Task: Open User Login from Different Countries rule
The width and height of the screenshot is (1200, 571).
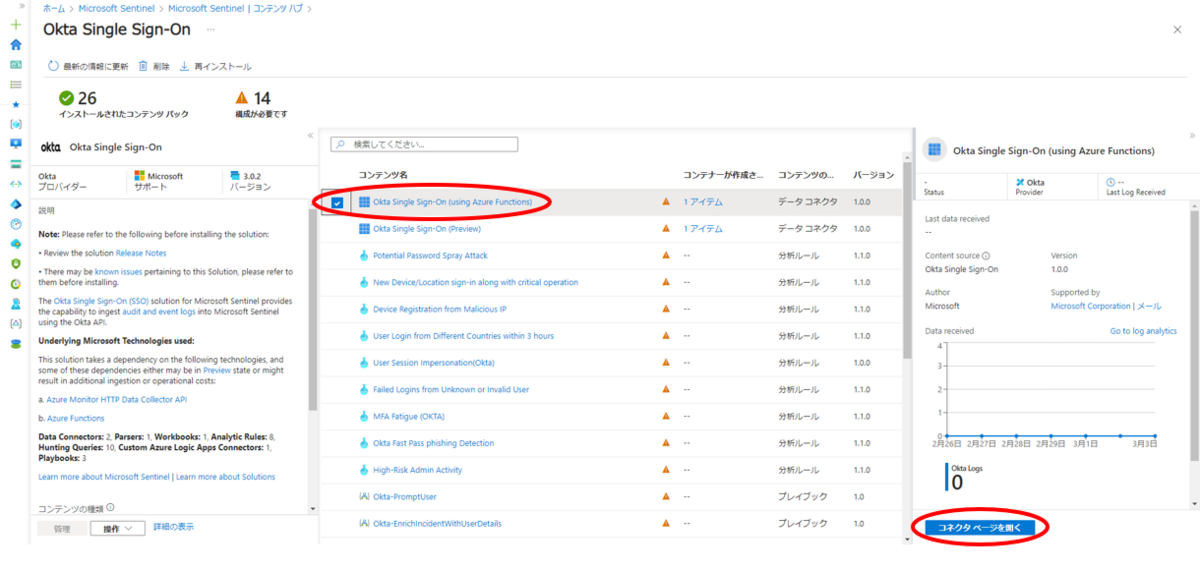Action: point(463,336)
